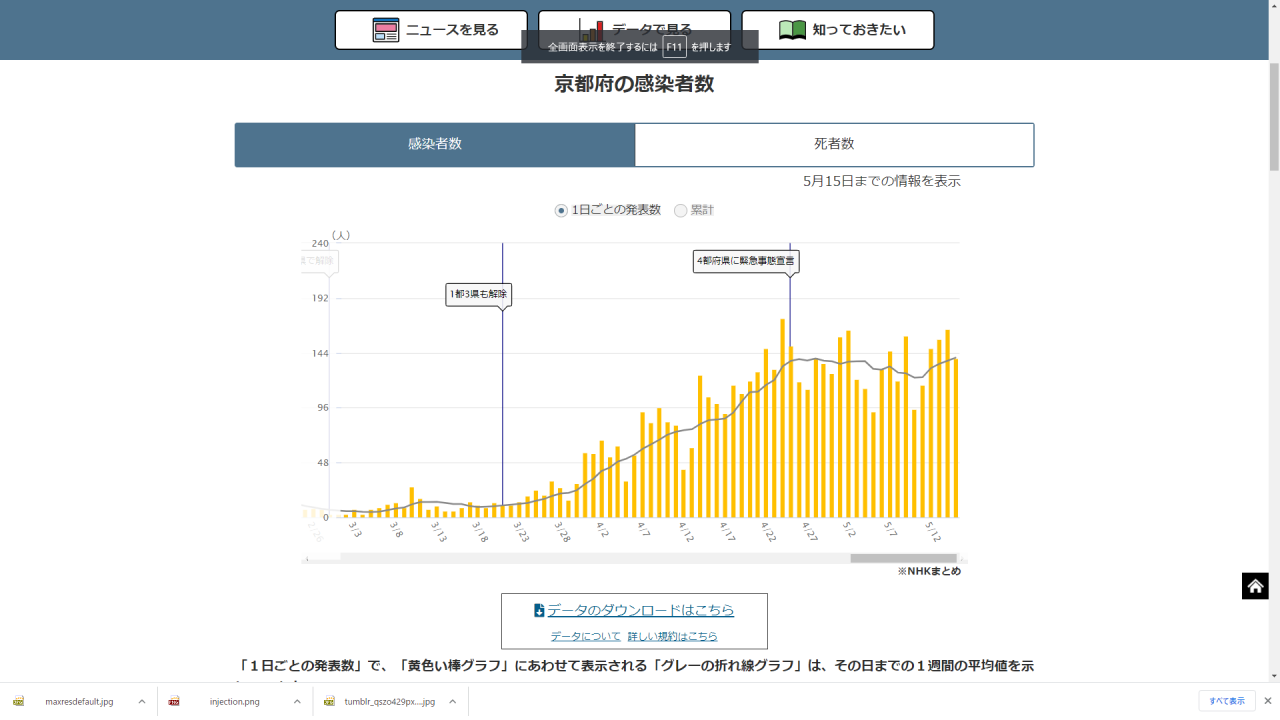The image size is (1280, 720).
Task: Click すべて表示 in downloads bar
Action: point(1227,701)
